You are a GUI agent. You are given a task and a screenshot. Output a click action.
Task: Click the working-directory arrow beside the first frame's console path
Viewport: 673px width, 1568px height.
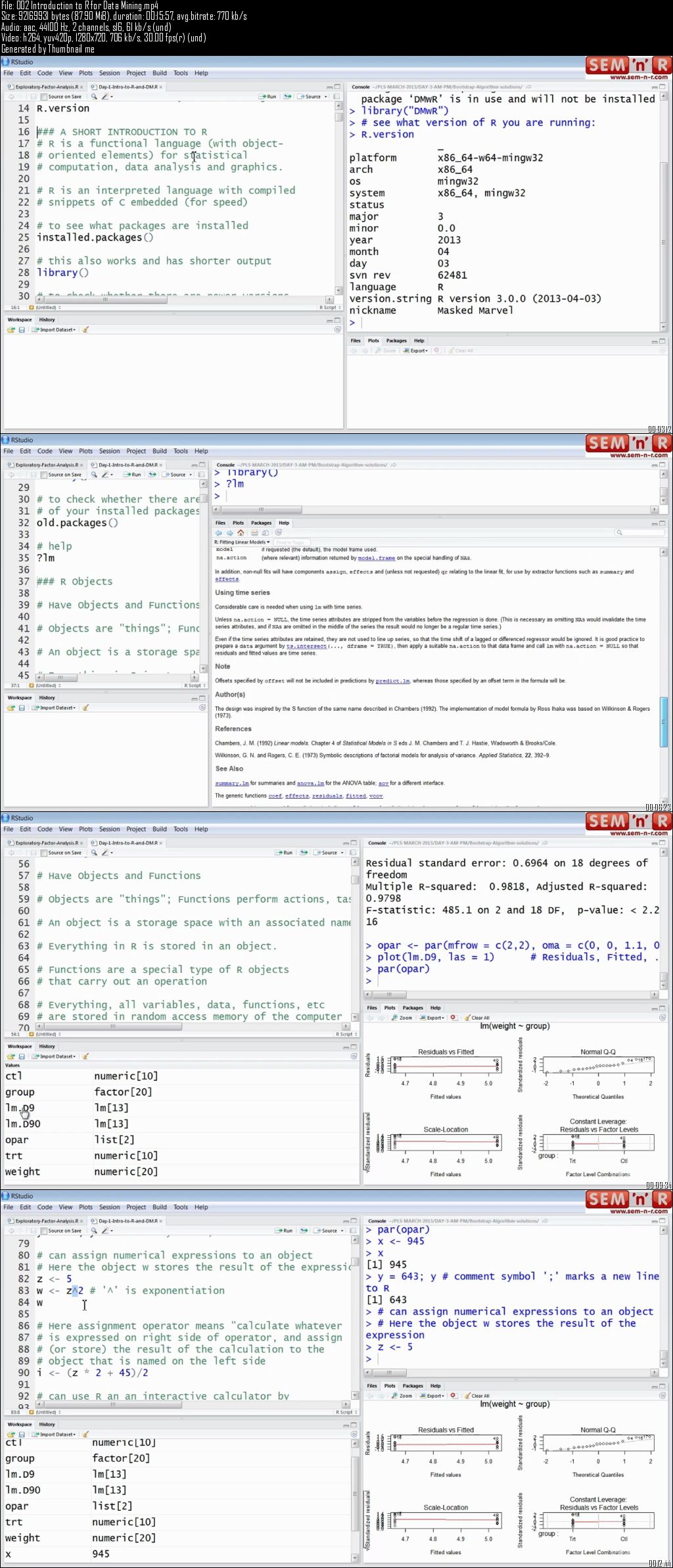[x=528, y=87]
